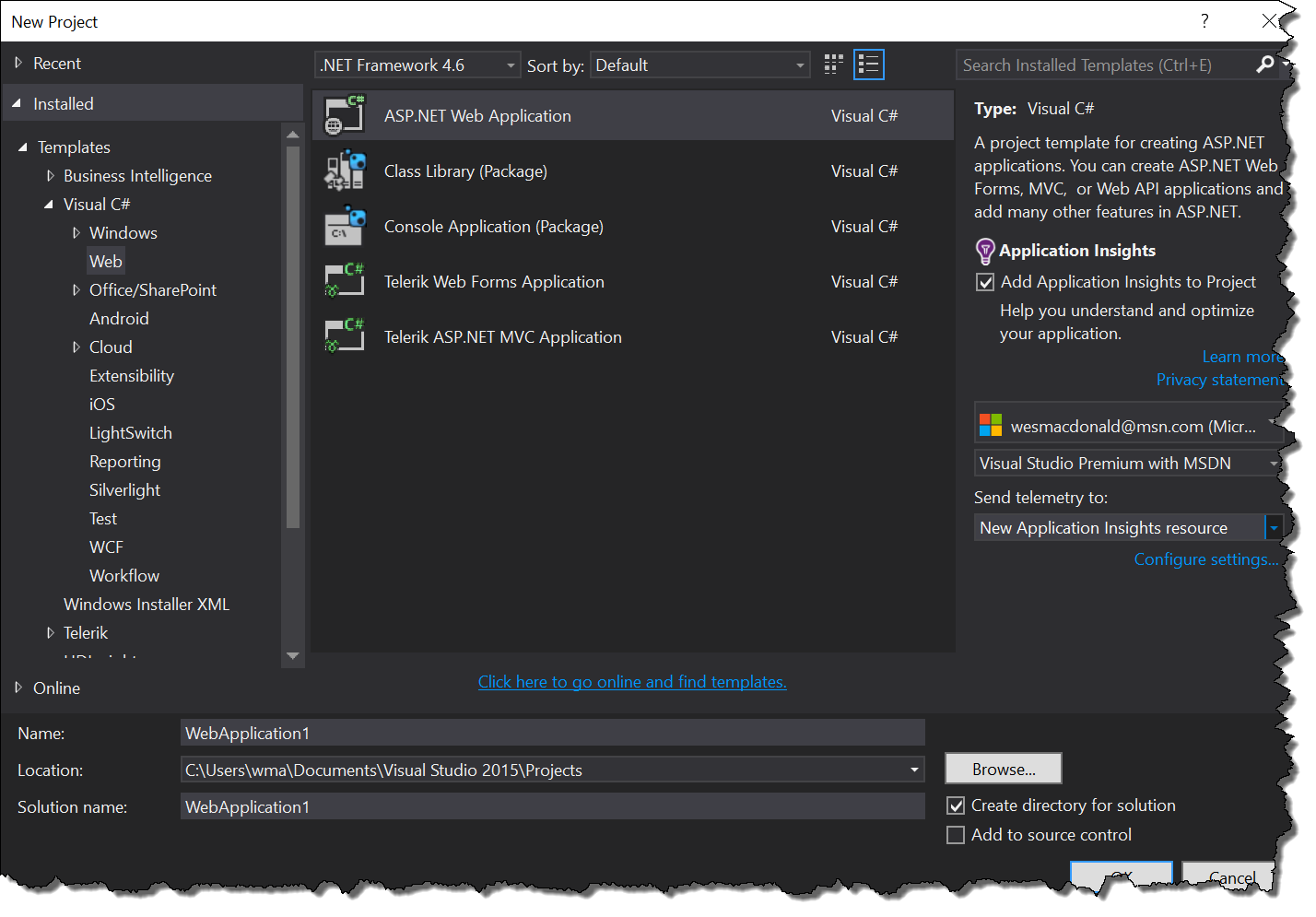Click the Browse... button

pyautogui.click(x=1003, y=769)
